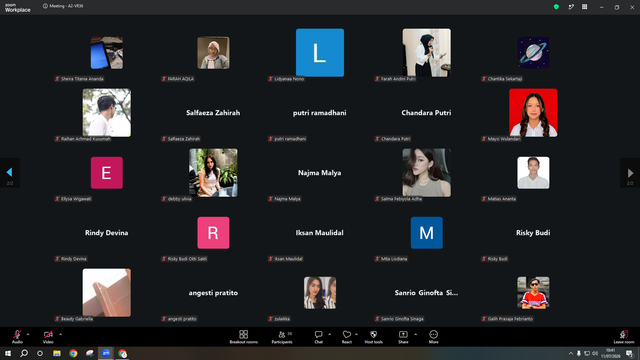Select Maysi Wulandari's red-background photo
Viewport: 640px width, 360px height.
point(533,113)
